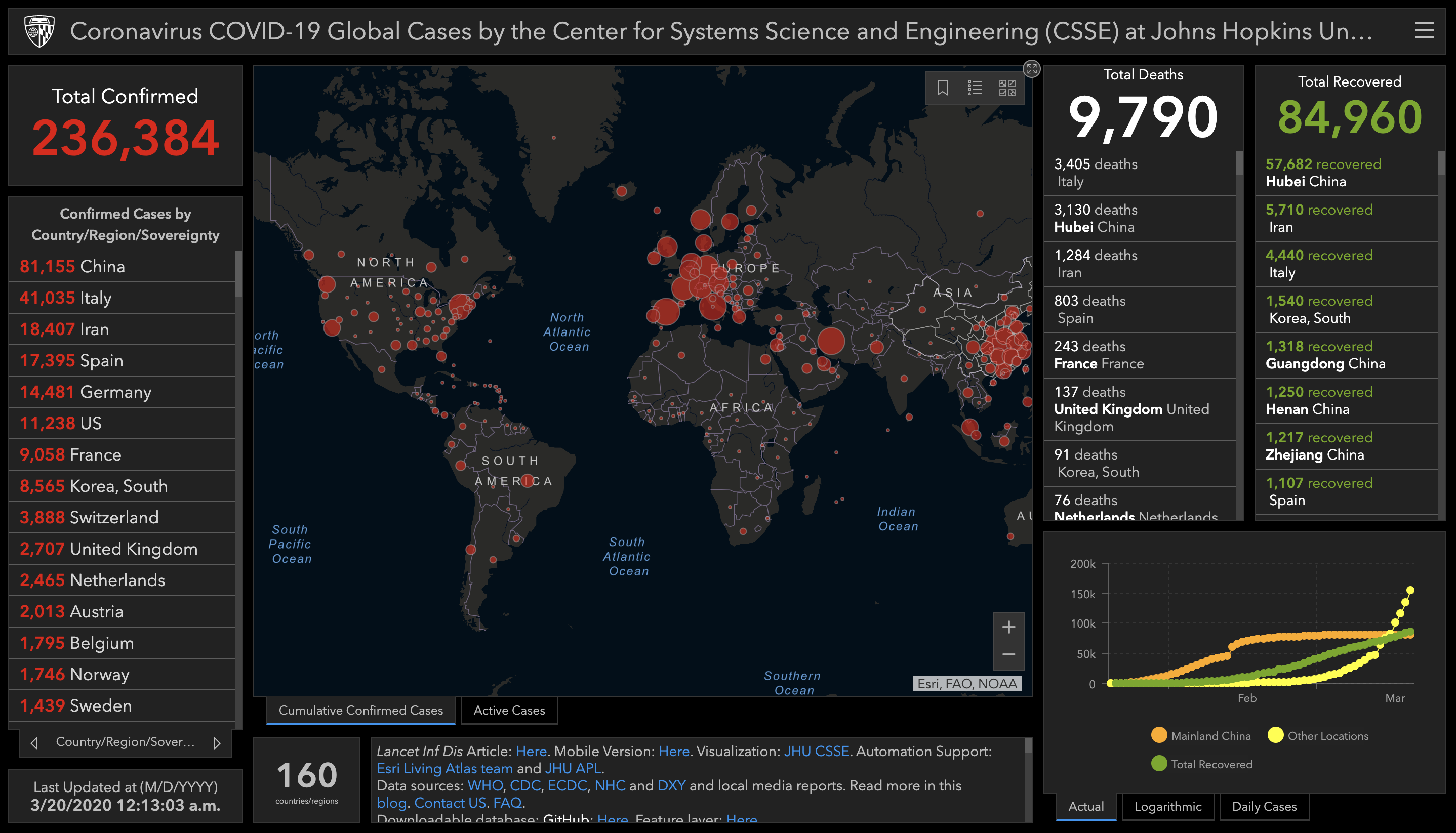Switch to the Active Cases tab
Viewport: 1456px width, 833px height.
coord(509,710)
